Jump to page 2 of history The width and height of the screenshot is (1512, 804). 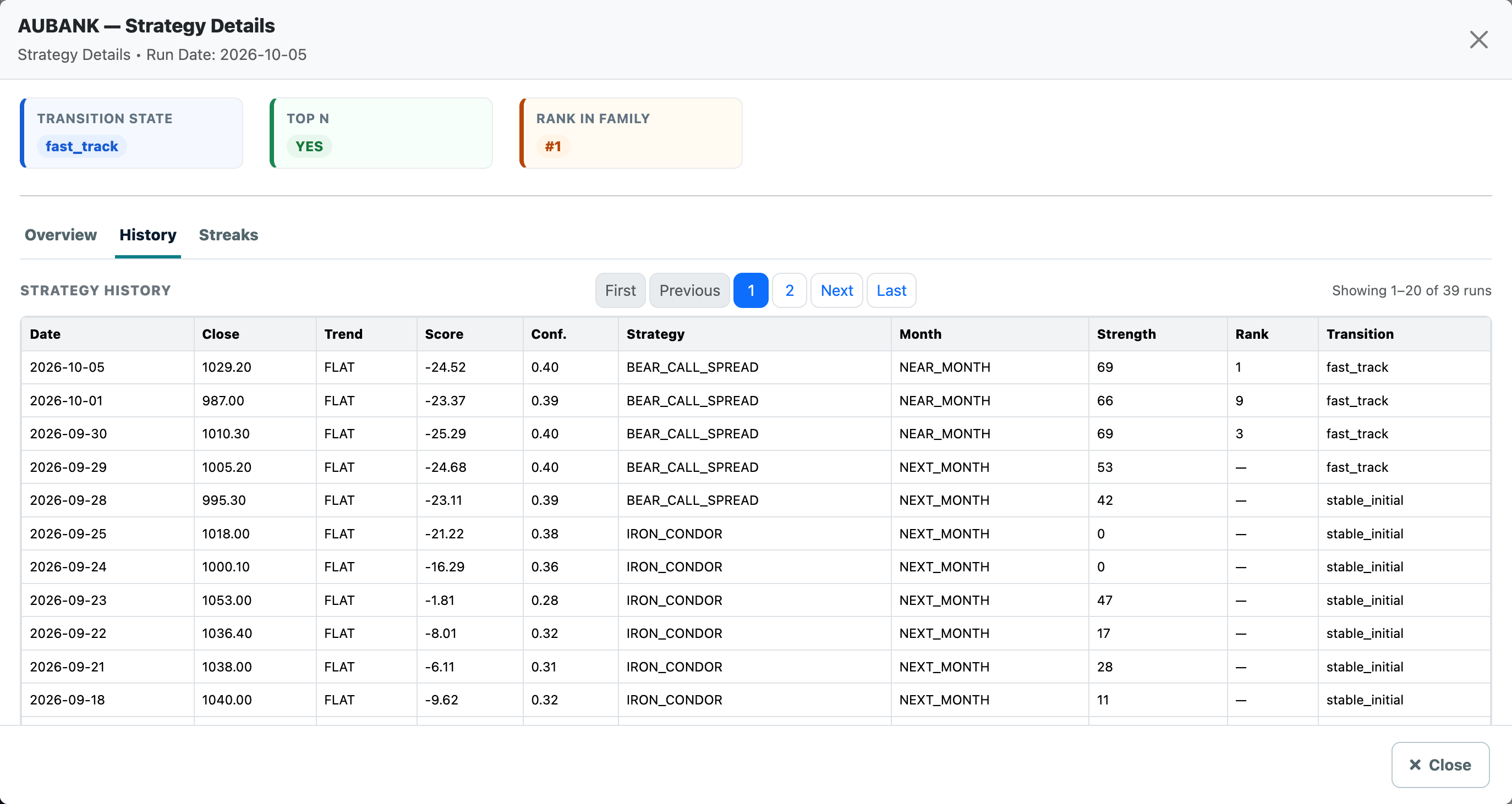tap(790, 290)
